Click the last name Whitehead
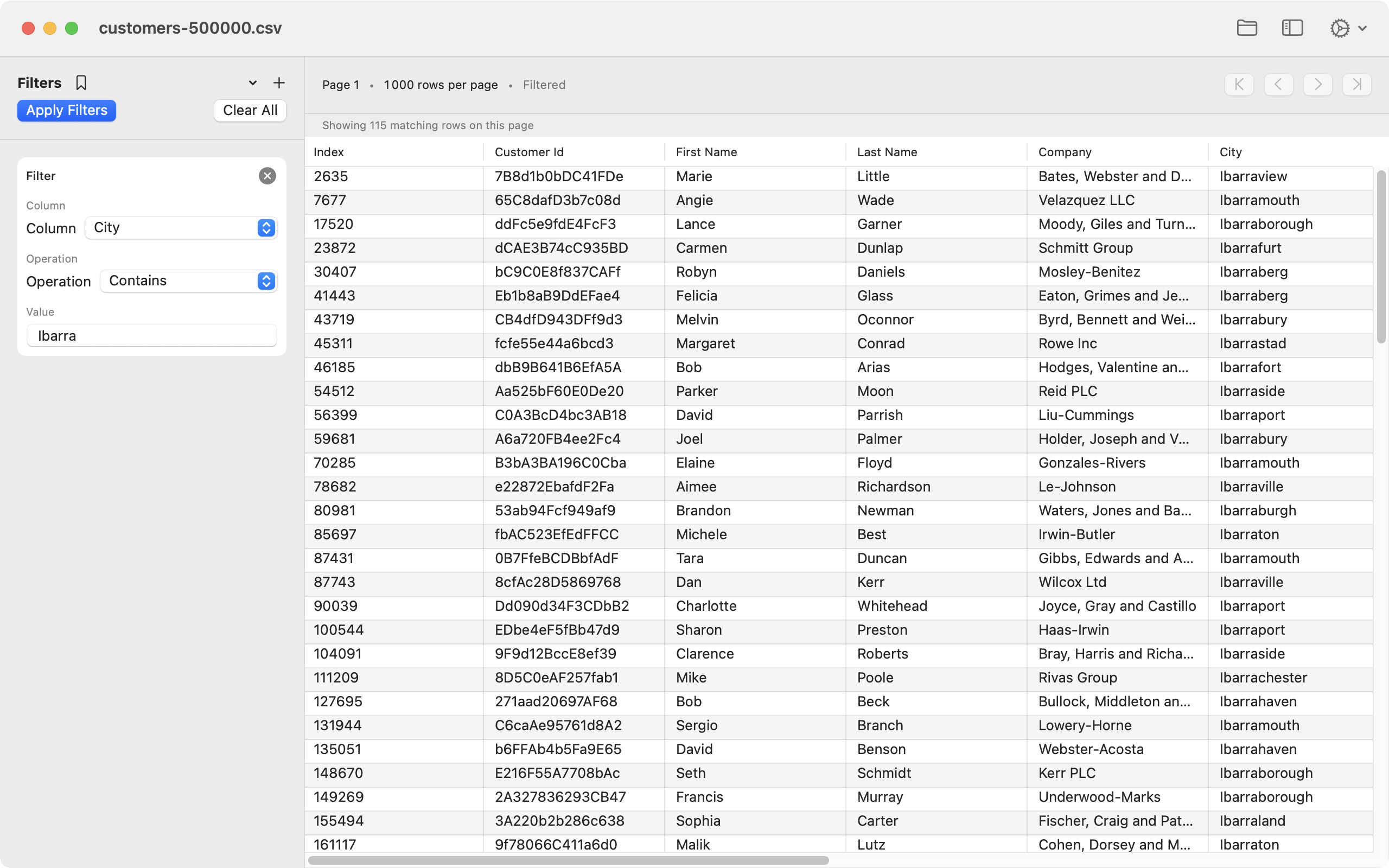1389x868 pixels. [891, 606]
